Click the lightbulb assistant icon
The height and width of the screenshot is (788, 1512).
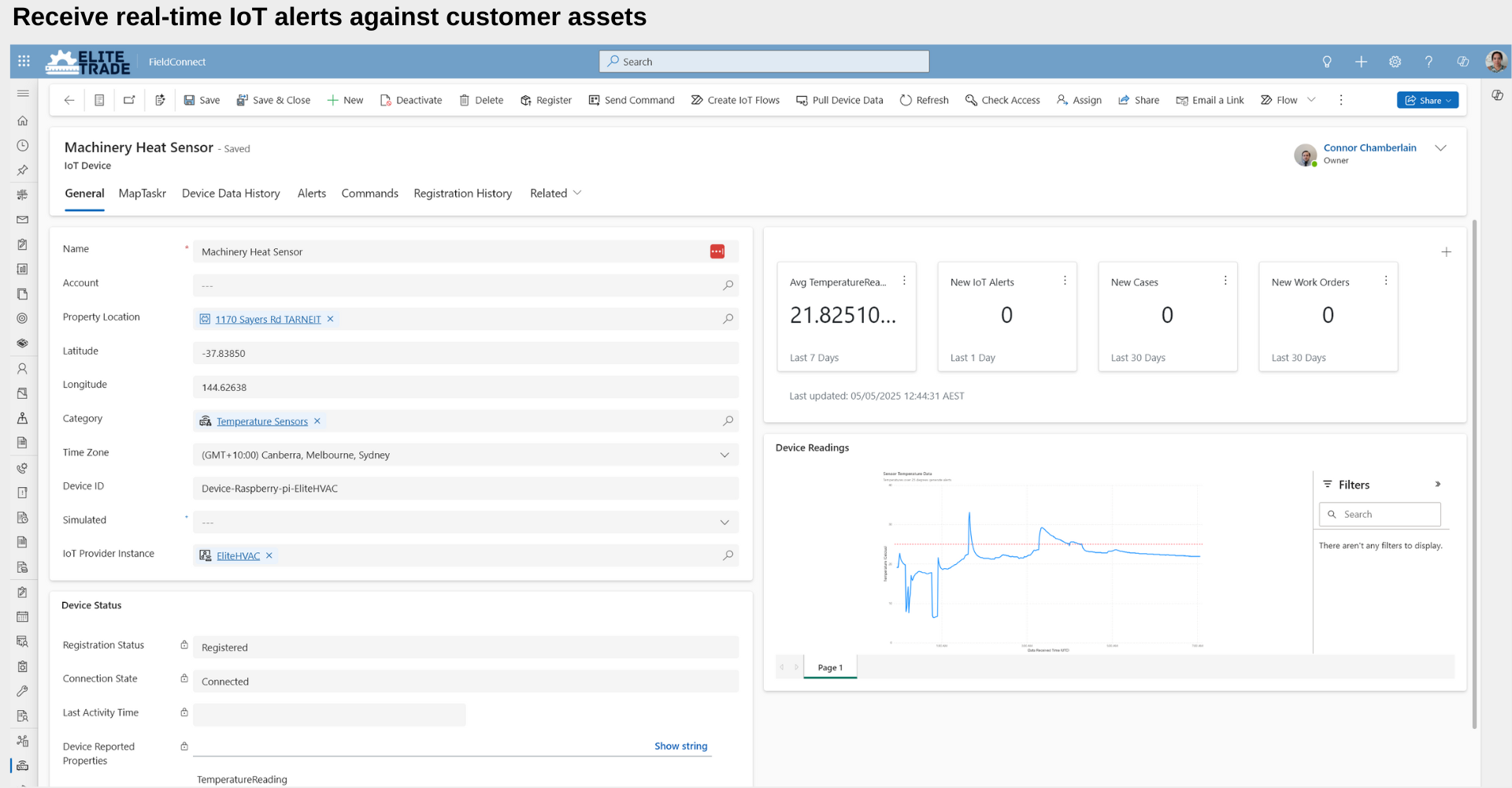point(1327,61)
